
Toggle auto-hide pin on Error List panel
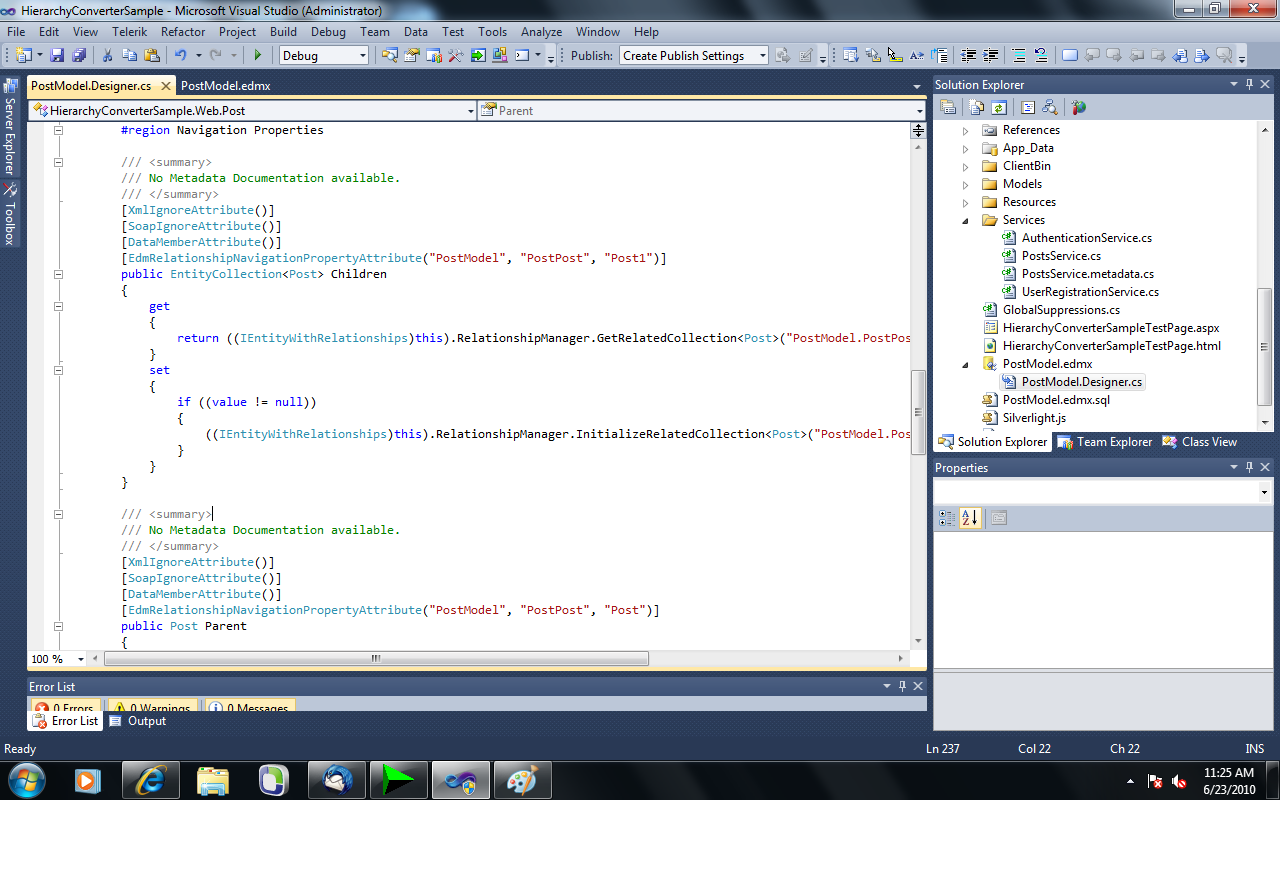tap(902, 686)
